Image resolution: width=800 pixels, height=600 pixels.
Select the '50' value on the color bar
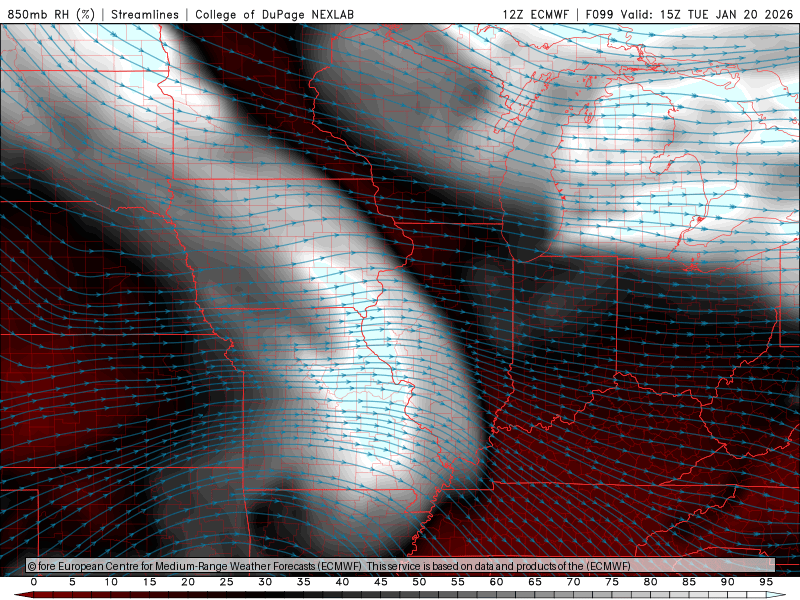point(419,582)
